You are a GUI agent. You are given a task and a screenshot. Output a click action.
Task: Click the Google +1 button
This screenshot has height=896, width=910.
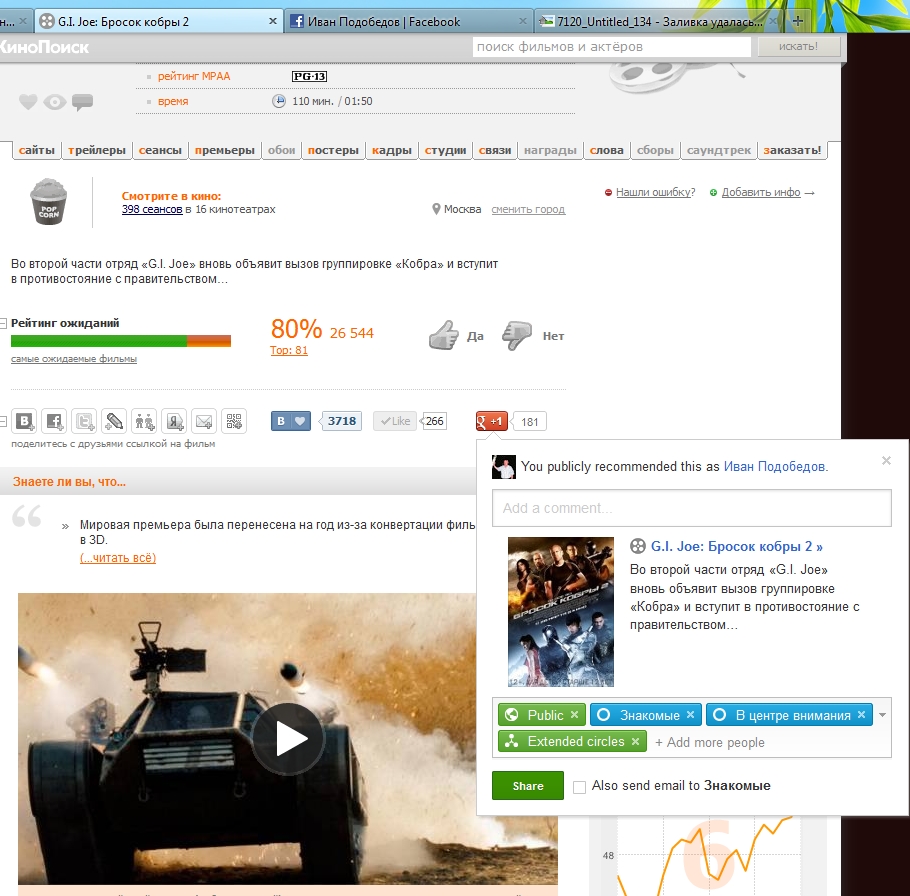point(492,421)
